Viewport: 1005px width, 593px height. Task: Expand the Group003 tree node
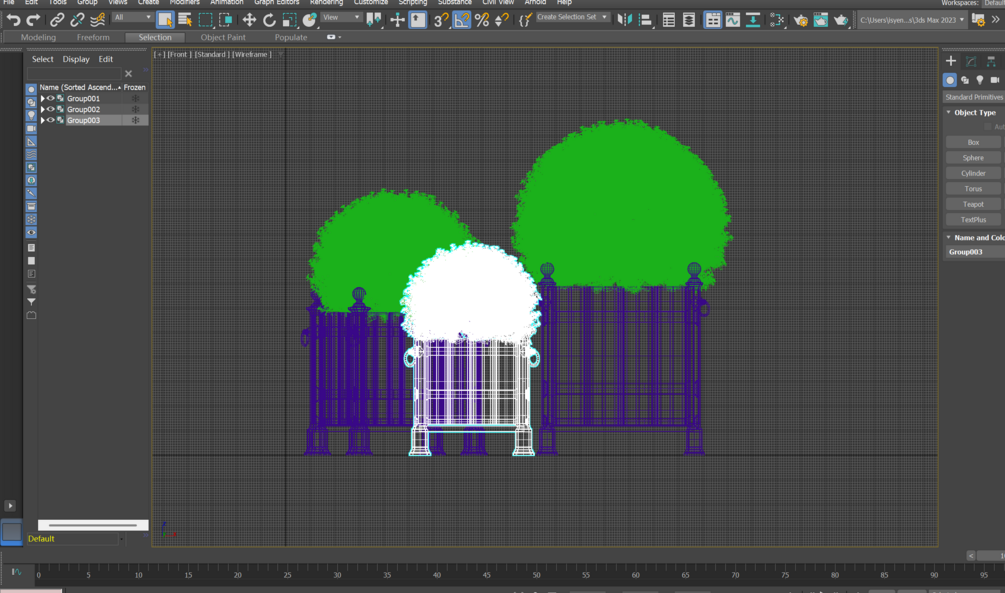pyautogui.click(x=42, y=121)
